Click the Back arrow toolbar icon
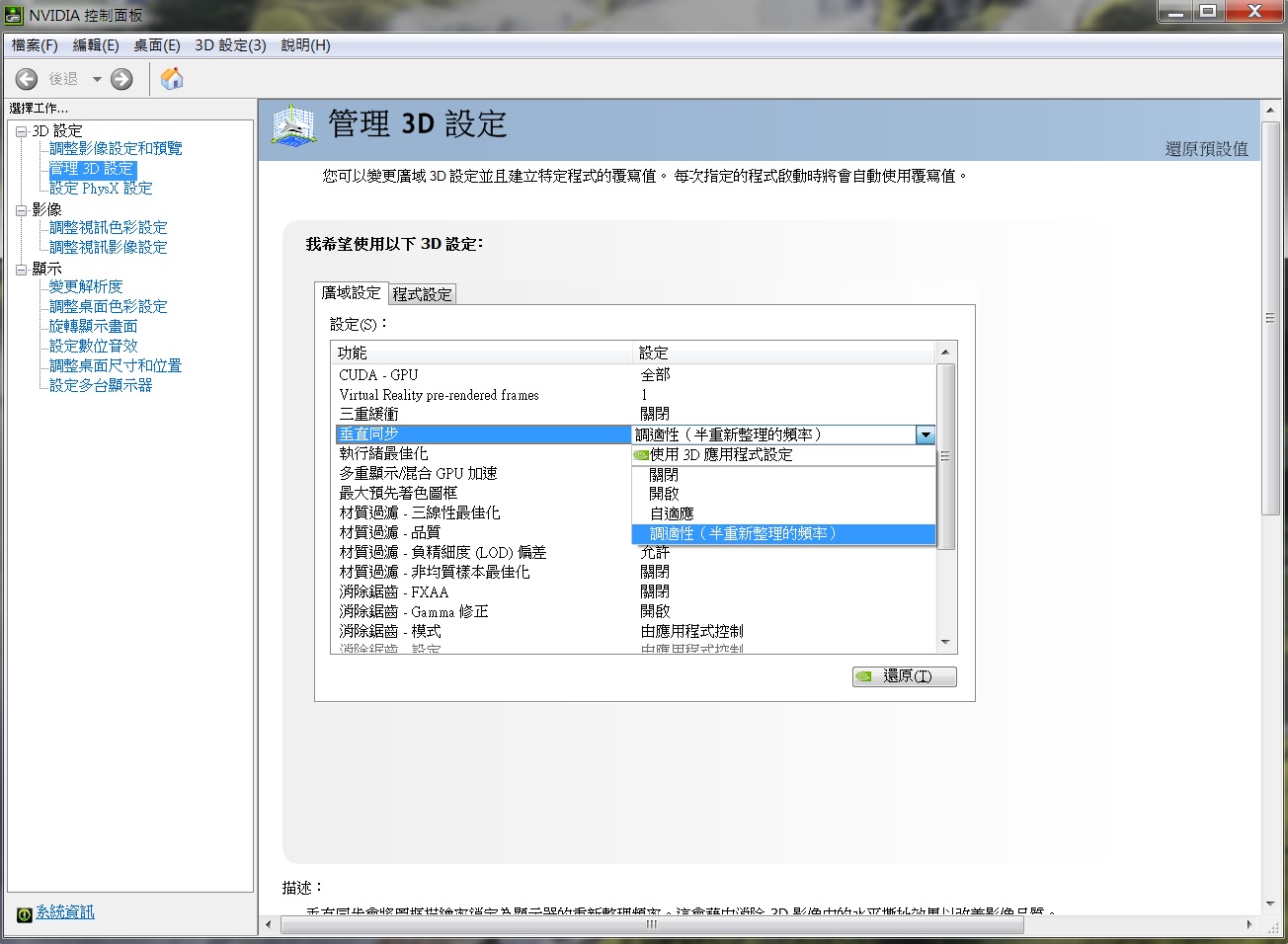 (27, 79)
